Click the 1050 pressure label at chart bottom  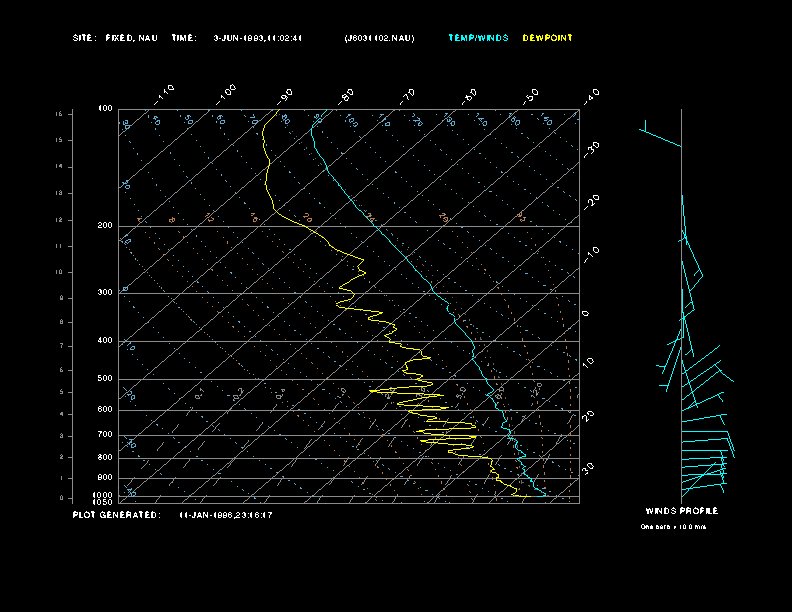click(103, 502)
